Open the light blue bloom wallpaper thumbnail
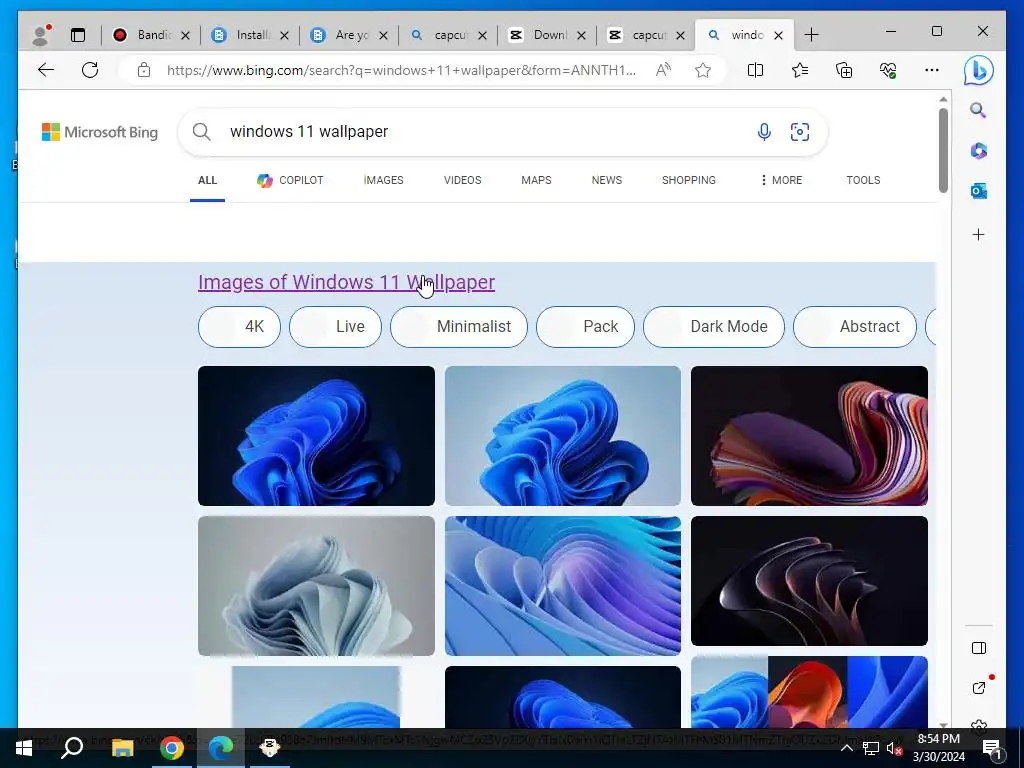 [x=562, y=436]
